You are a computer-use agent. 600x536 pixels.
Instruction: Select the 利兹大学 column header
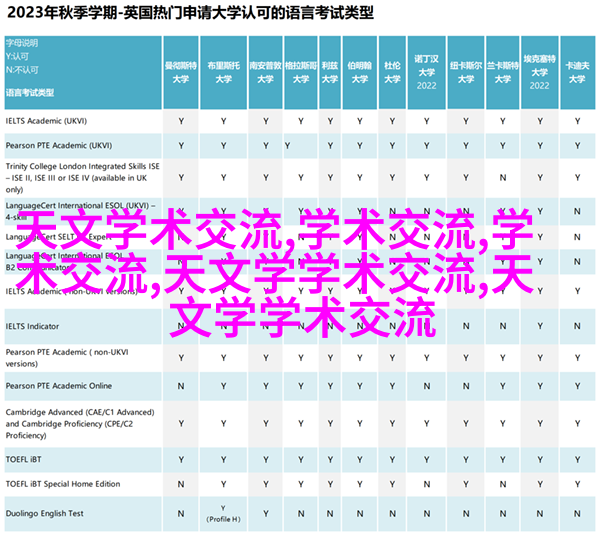[x=330, y=72]
